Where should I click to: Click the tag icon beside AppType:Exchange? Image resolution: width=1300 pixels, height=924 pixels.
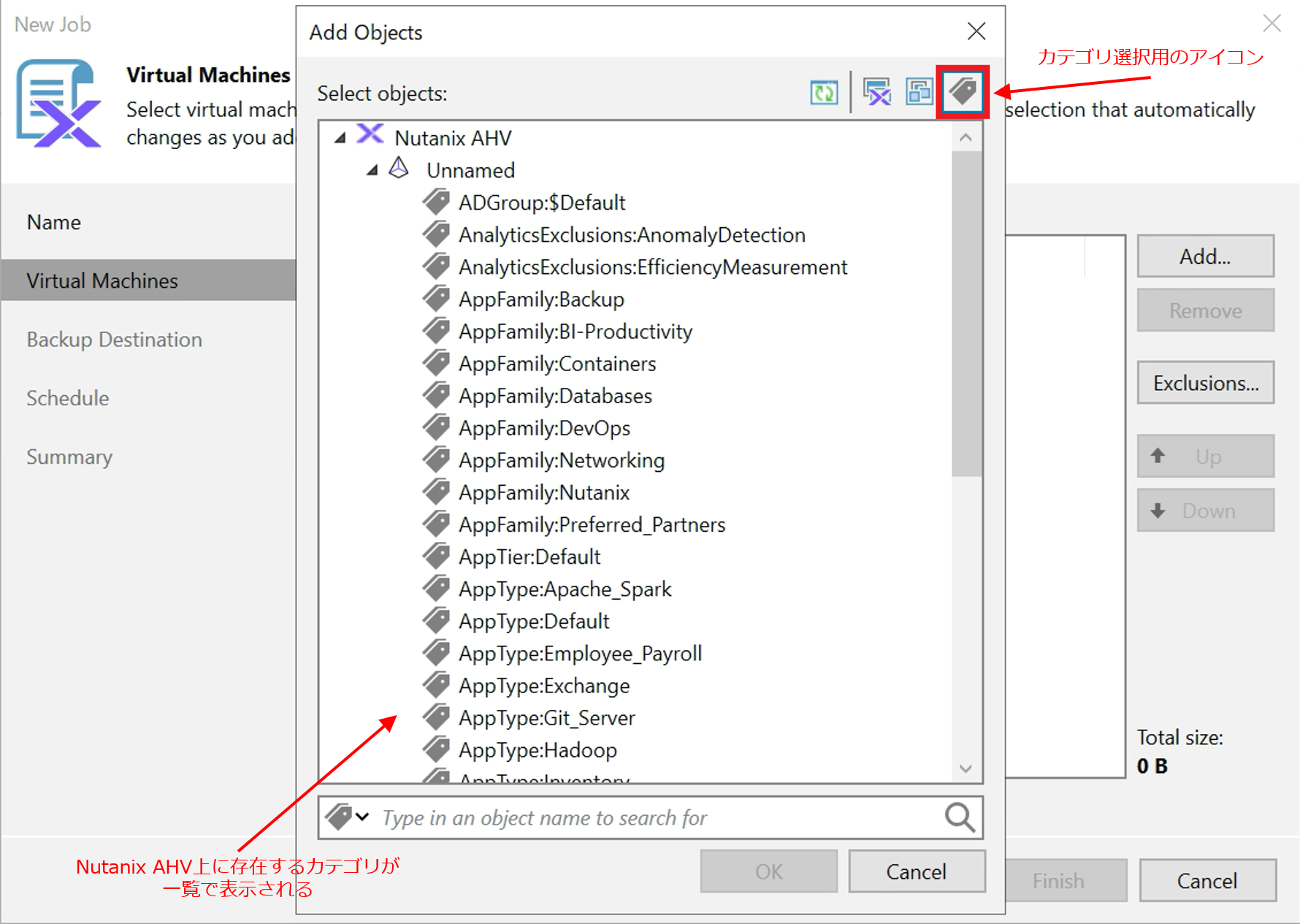click(x=436, y=684)
